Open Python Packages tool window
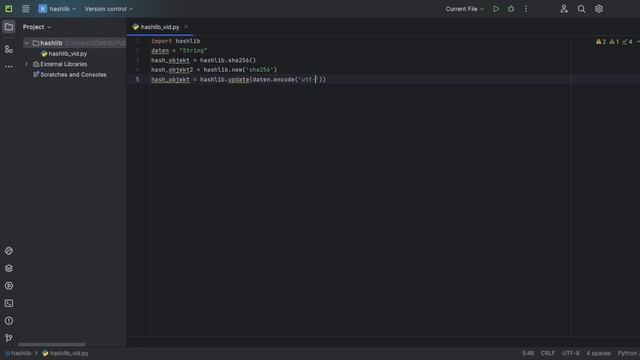This screenshot has width=640, height=360. [x=9, y=251]
